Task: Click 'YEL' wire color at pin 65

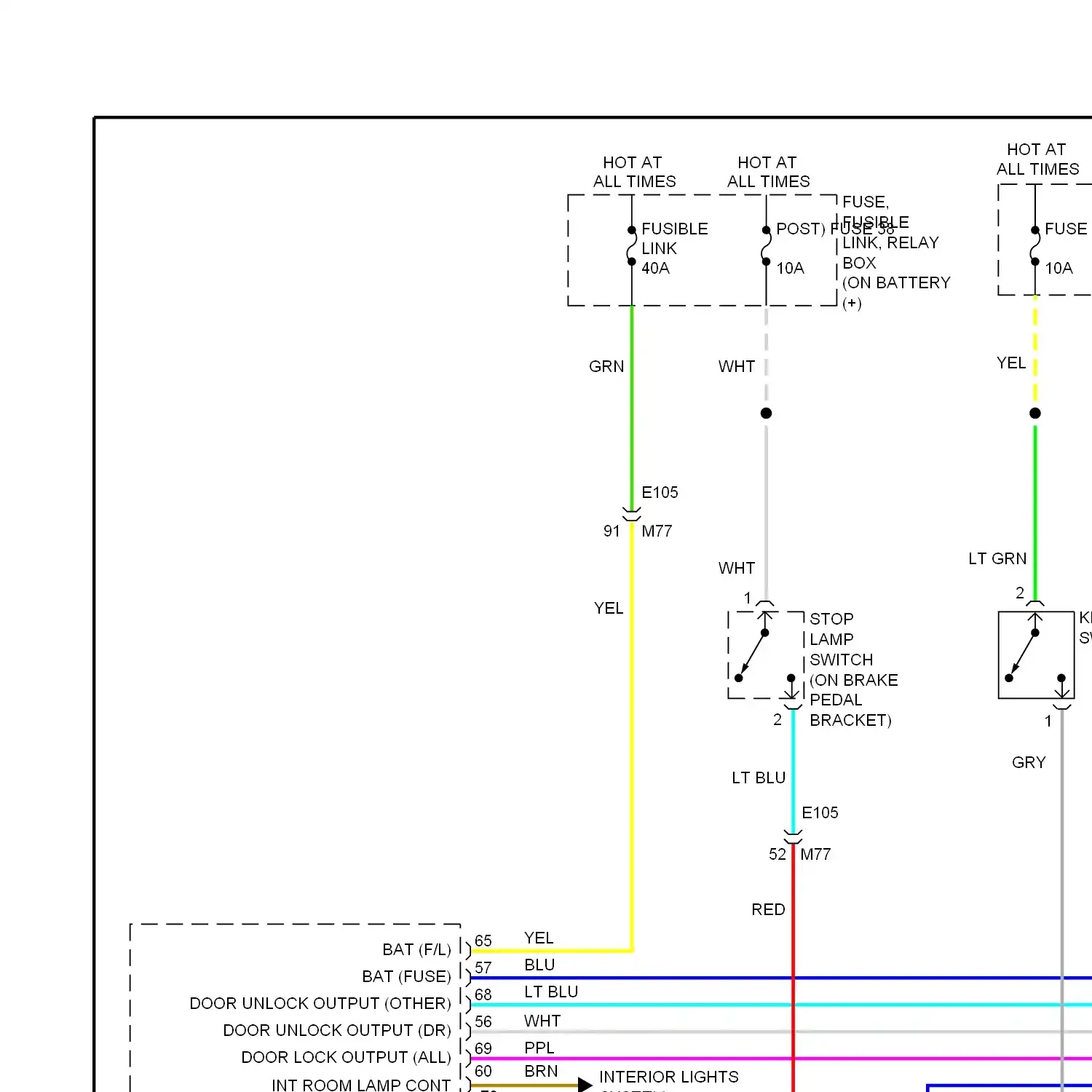Action: tap(539, 938)
